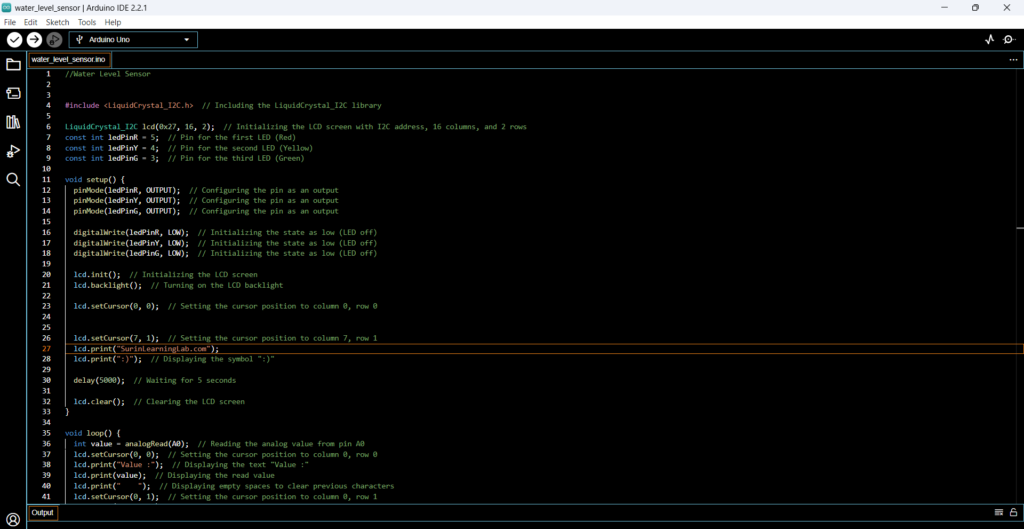Click the "//Water Level Sensor" comment on line 1

coord(108,74)
